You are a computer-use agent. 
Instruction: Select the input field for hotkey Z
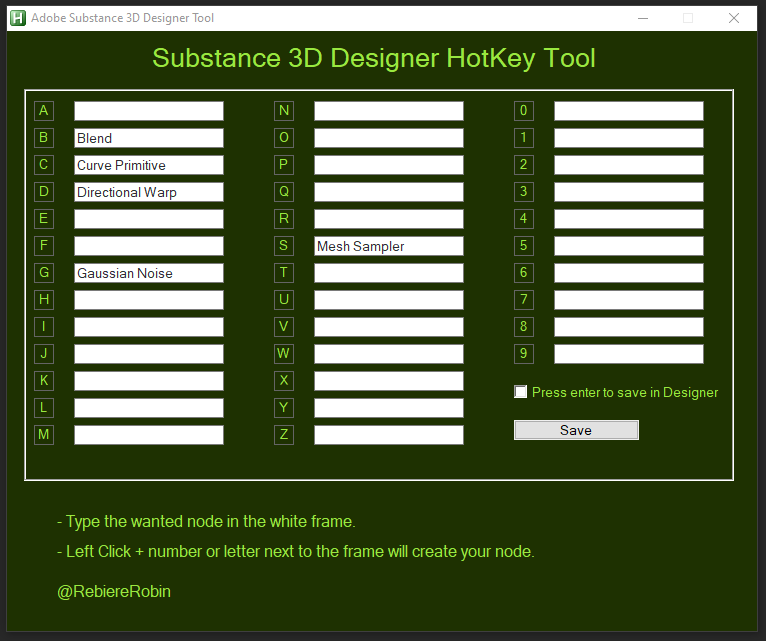coord(389,435)
